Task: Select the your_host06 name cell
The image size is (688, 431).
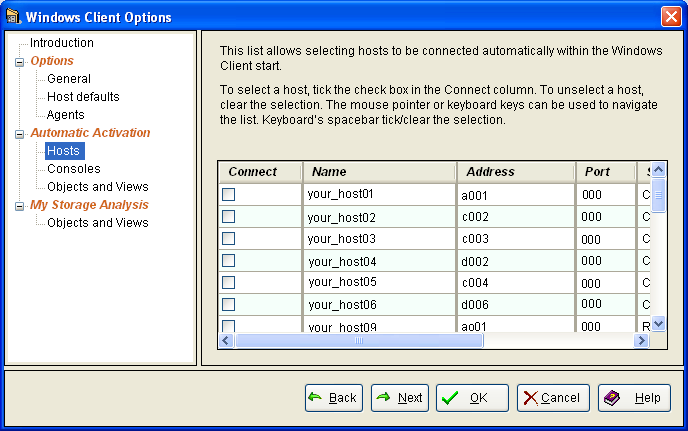Action: pyautogui.click(x=380, y=304)
